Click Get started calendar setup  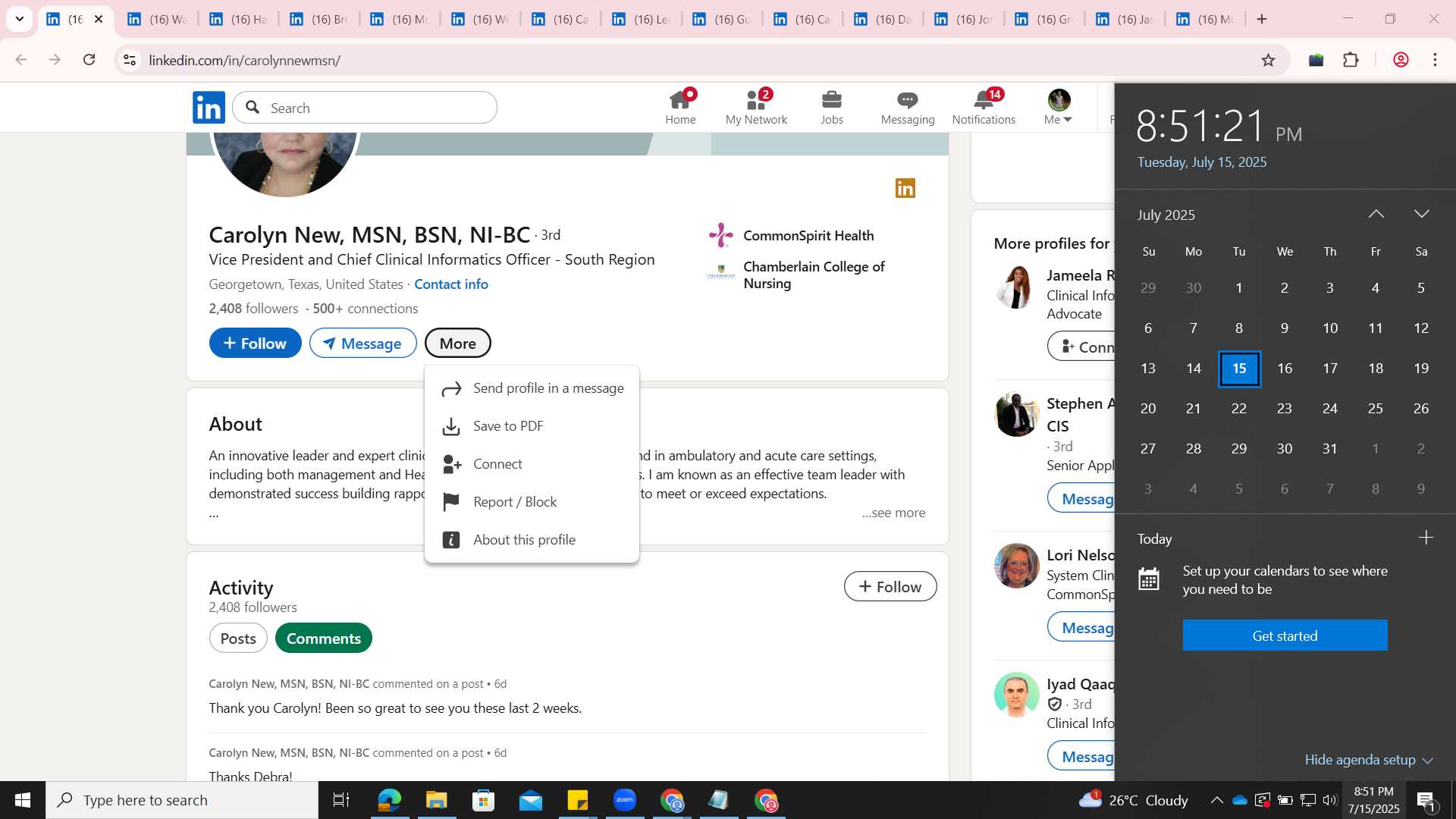[x=1285, y=635]
